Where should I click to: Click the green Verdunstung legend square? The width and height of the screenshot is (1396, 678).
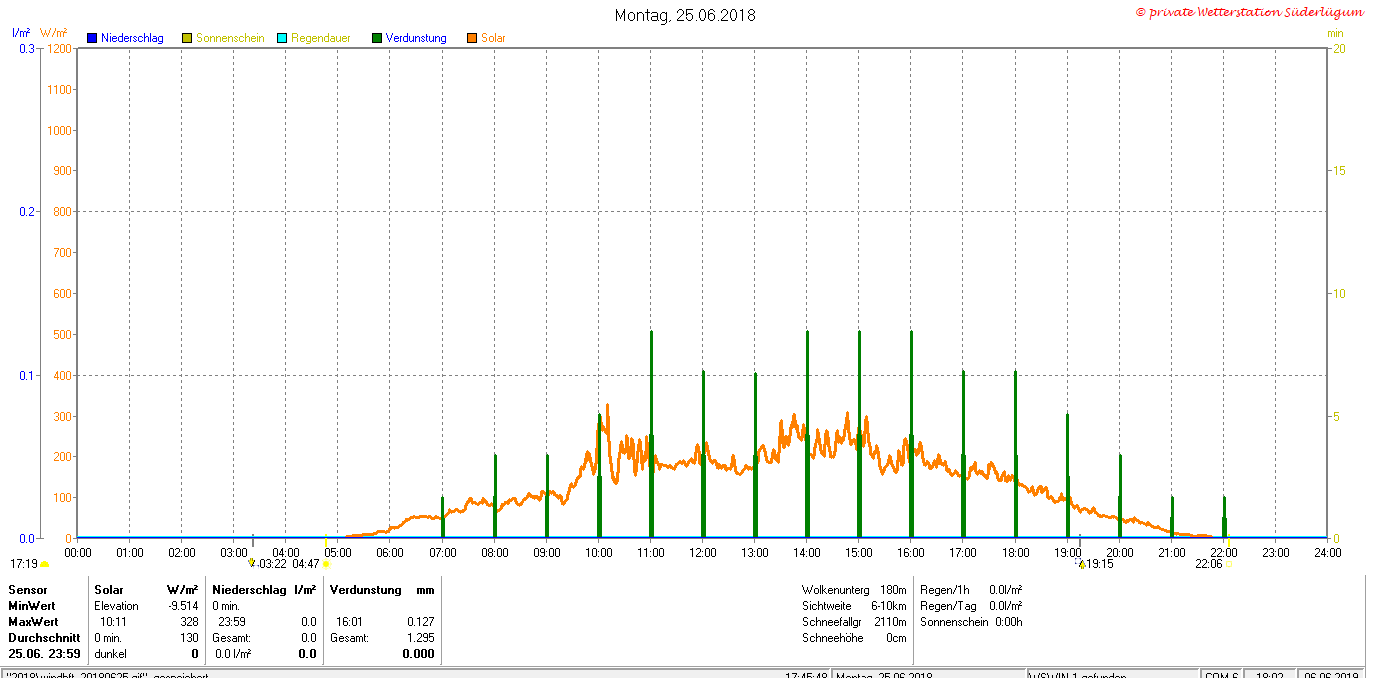point(377,38)
